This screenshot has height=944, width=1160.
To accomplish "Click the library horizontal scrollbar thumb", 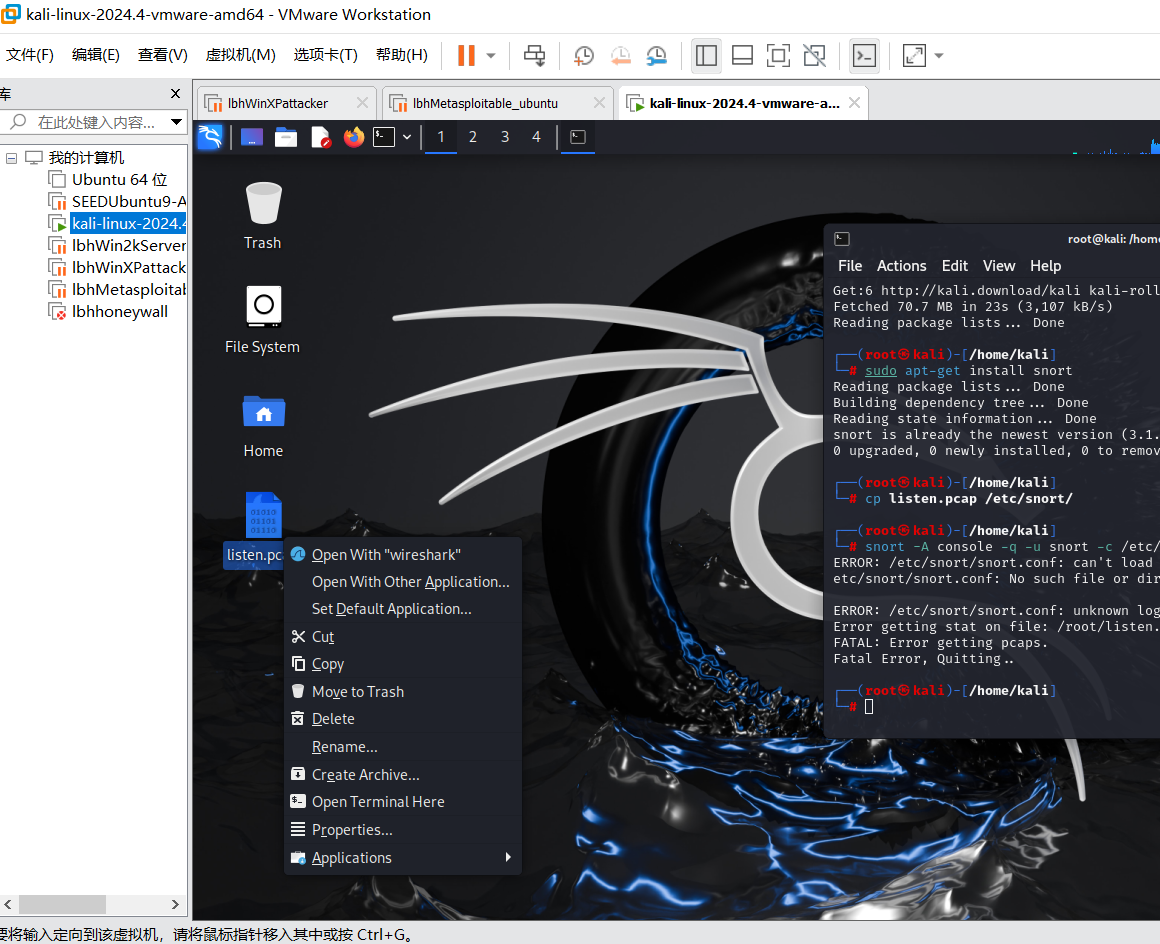I will (62, 904).
